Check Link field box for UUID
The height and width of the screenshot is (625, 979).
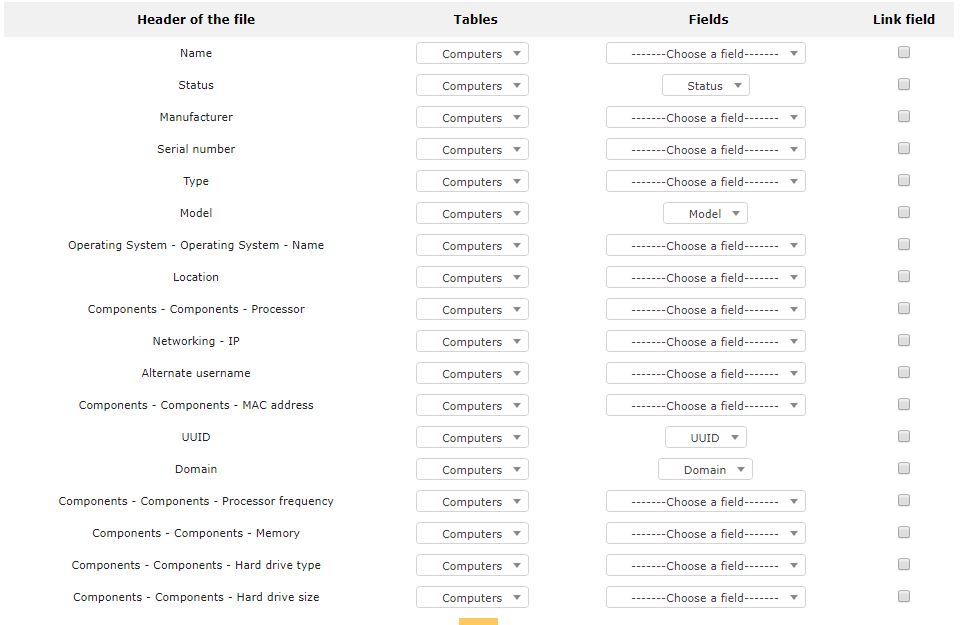[x=903, y=436]
